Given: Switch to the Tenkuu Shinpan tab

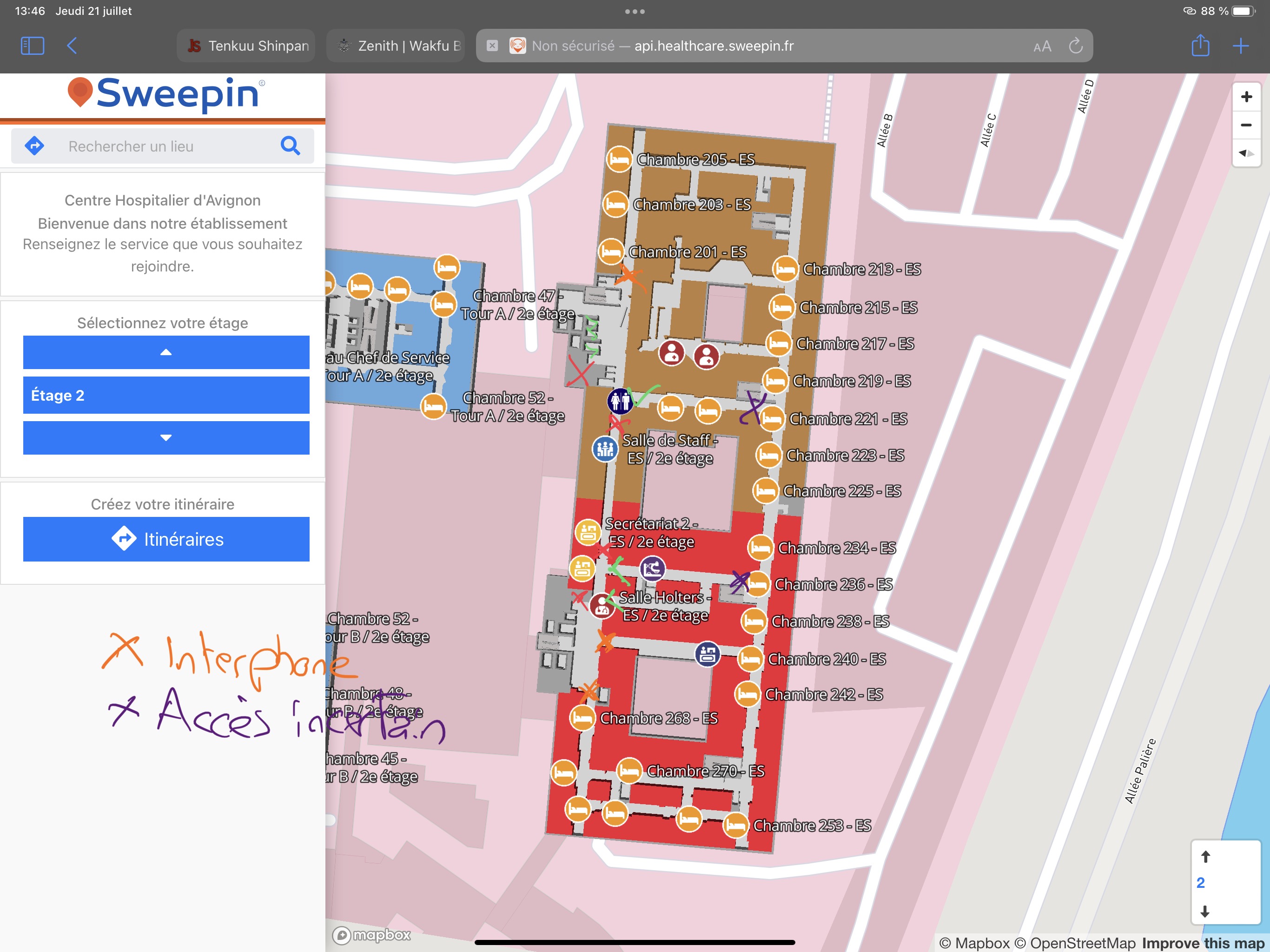Looking at the screenshot, I should click(x=247, y=46).
